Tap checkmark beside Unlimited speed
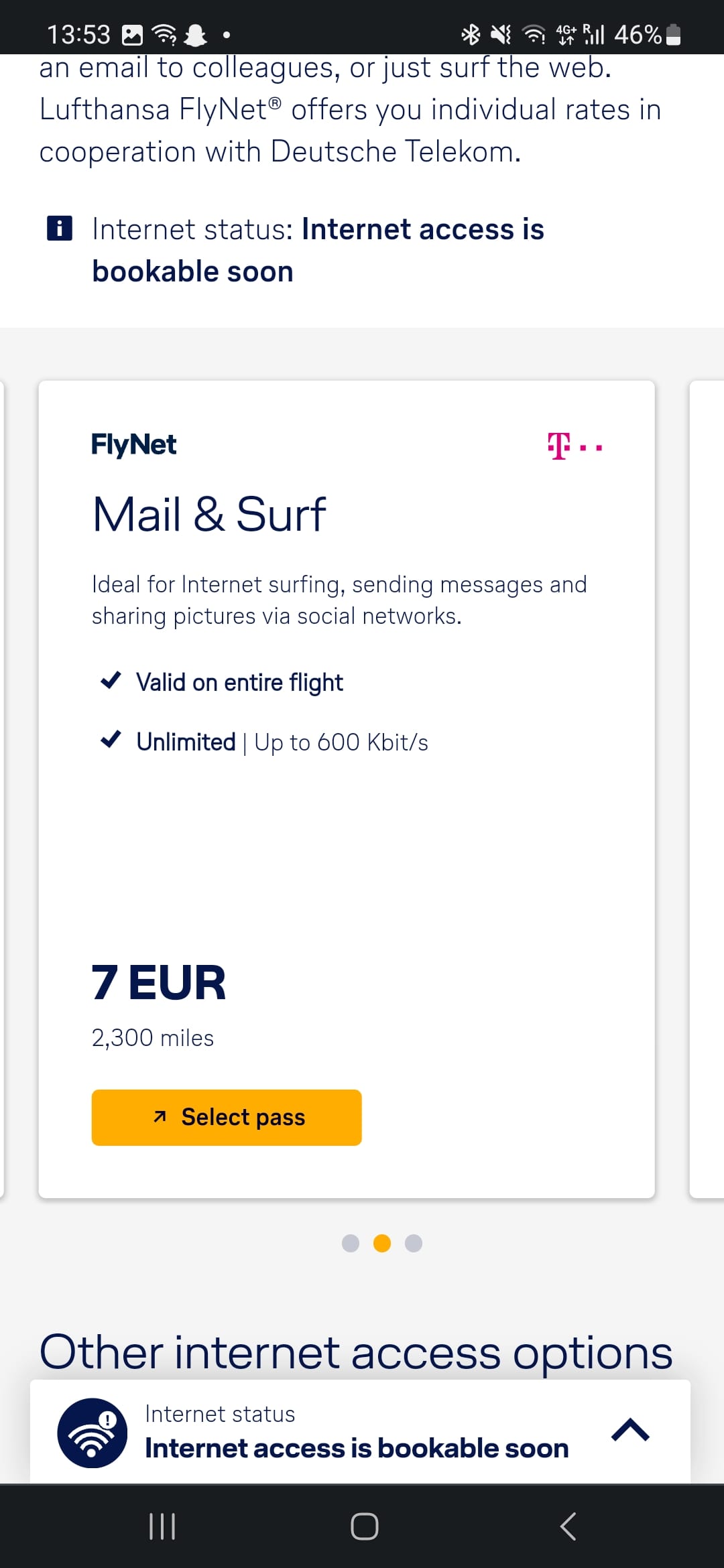The height and width of the screenshot is (1568, 724). pyautogui.click(x=111, y=740)
